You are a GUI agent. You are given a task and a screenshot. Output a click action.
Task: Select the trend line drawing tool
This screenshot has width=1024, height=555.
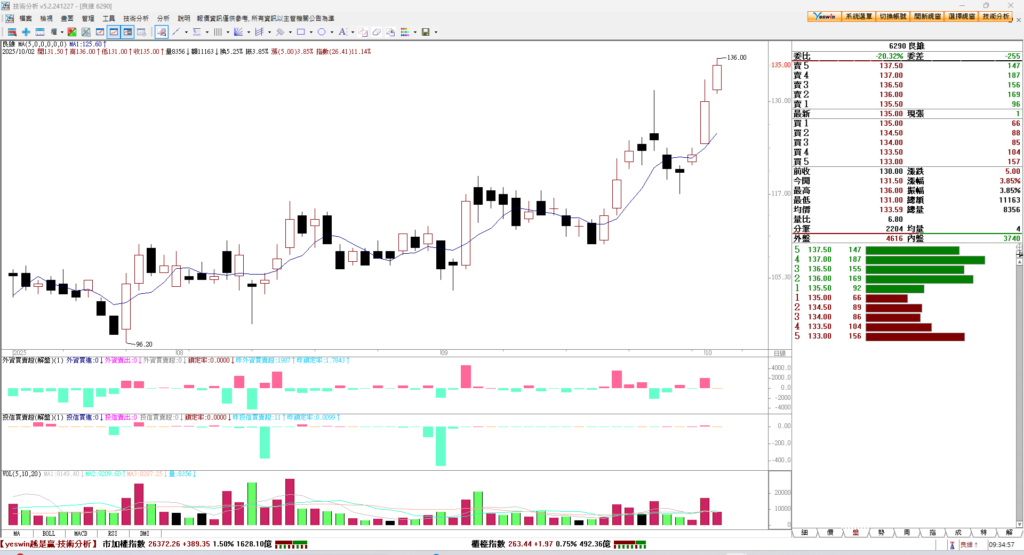coord(176,32)
